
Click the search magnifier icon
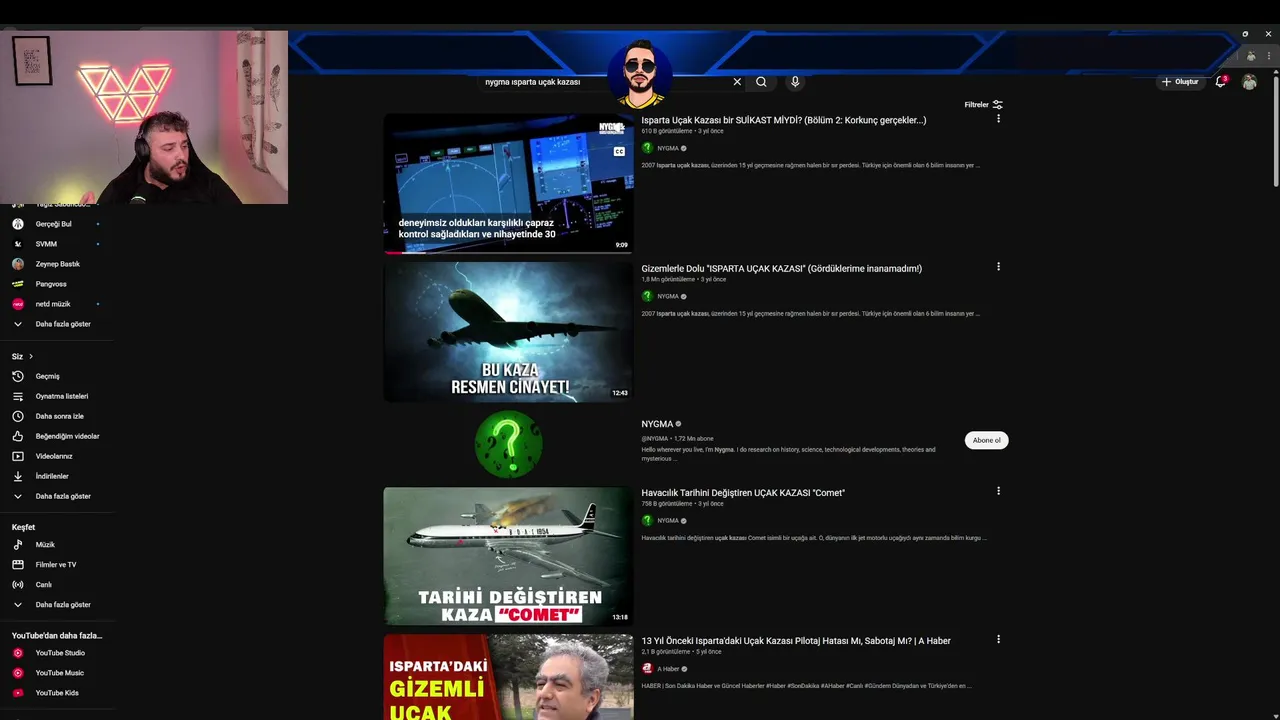(761, 82)
